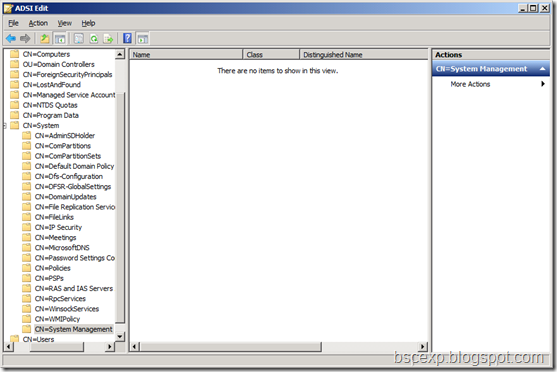The width and height of the screenshot is (557, 372).
Task: Open the Properties toolbar icon
Action: pyautogui.click(x=79, y=38)
